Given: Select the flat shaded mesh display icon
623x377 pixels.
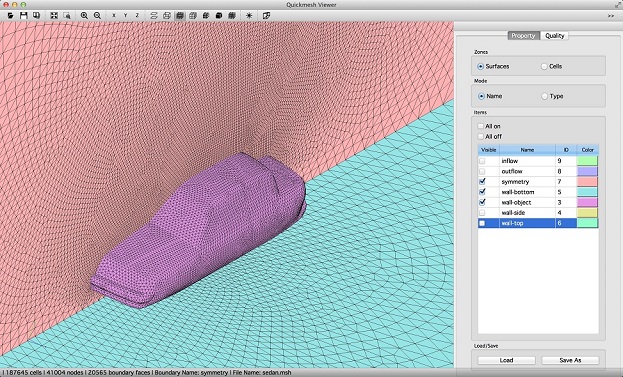Looking at the screenshot, I should (x=206, y=15).
